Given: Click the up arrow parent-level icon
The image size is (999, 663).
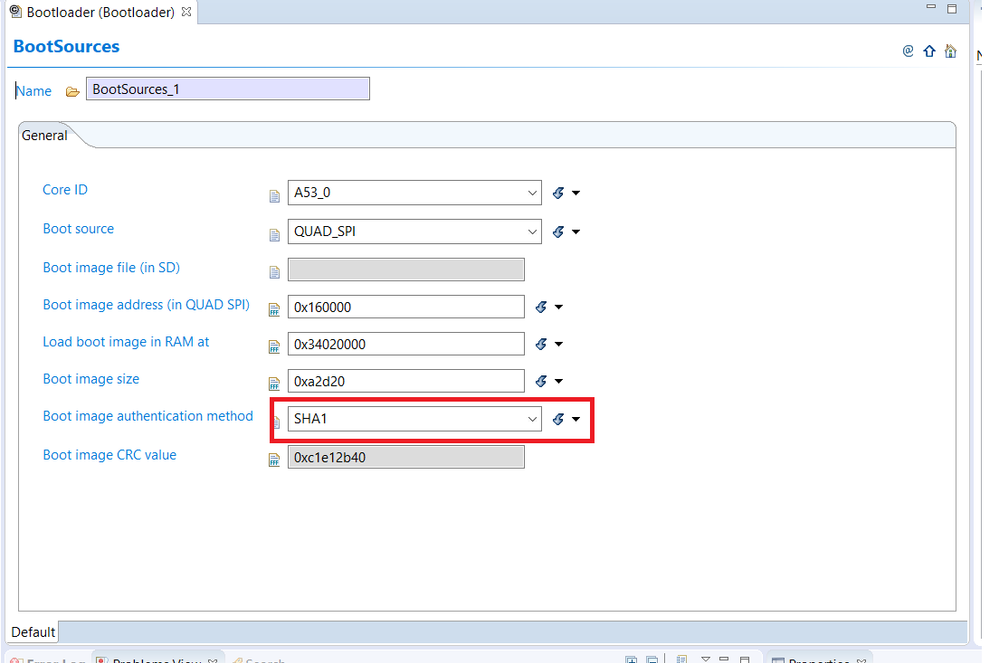Looking at the screenshot, I should click(930, 51).
